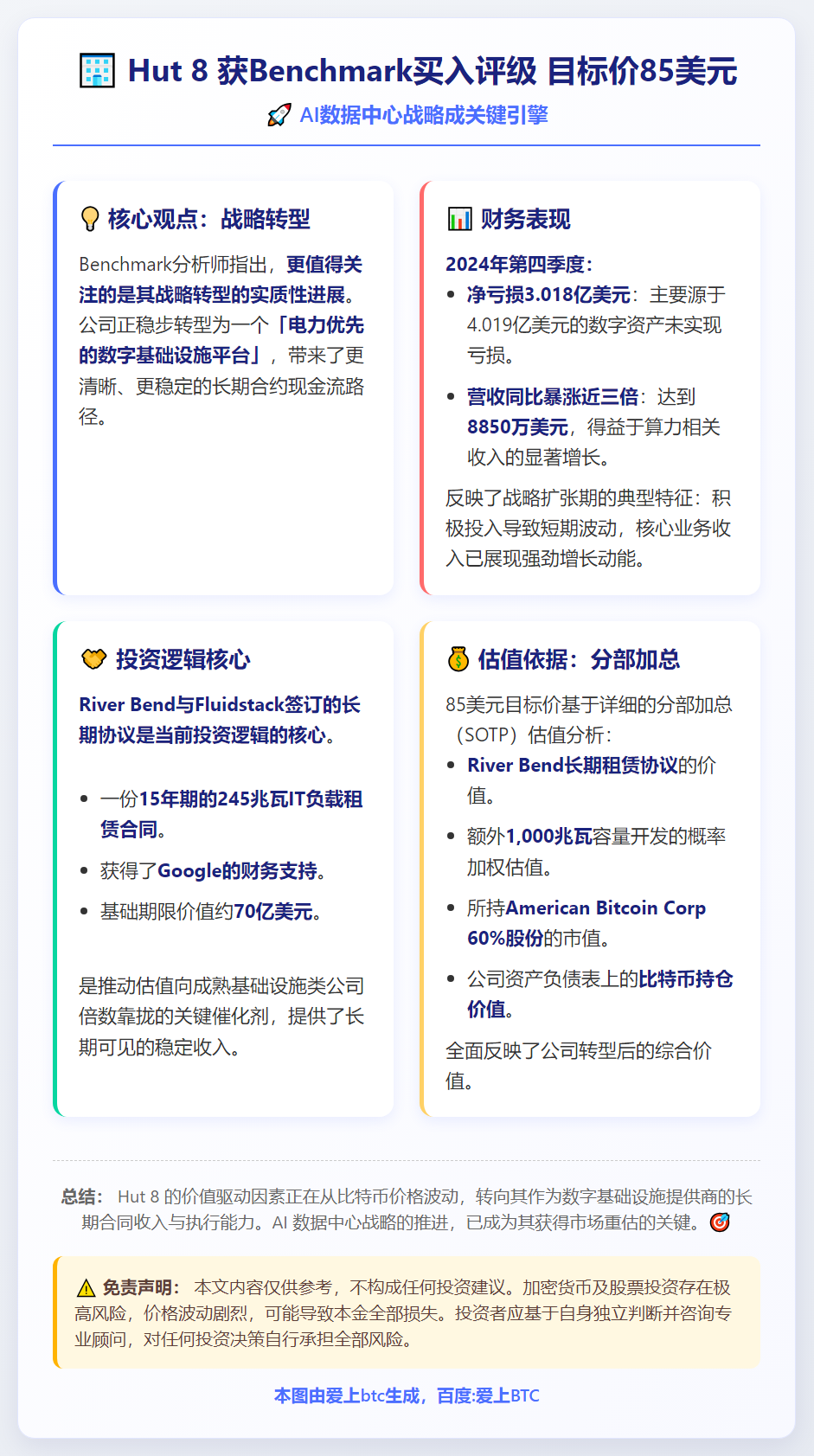Click the bullet 额外1,000兆瓦容量开发
The height and width of the screenshot is (1456, 814).
[597, 851]
